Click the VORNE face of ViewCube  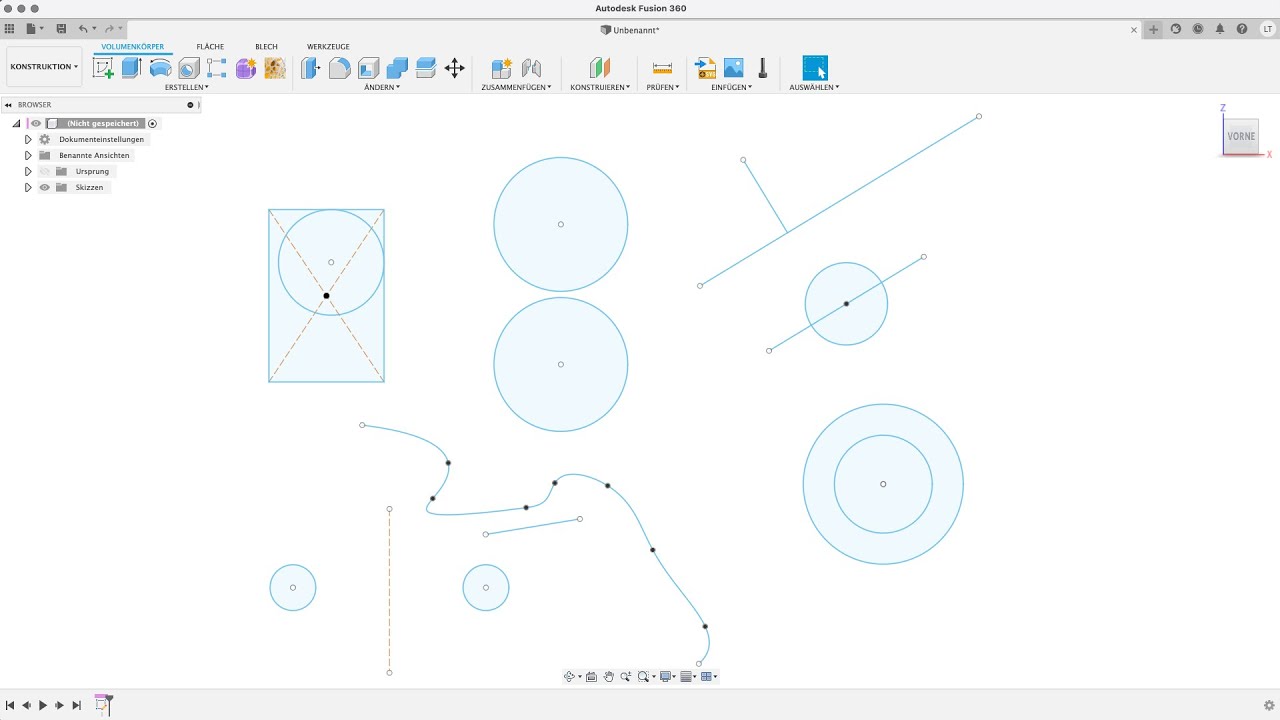click(x=1241, y=136)
